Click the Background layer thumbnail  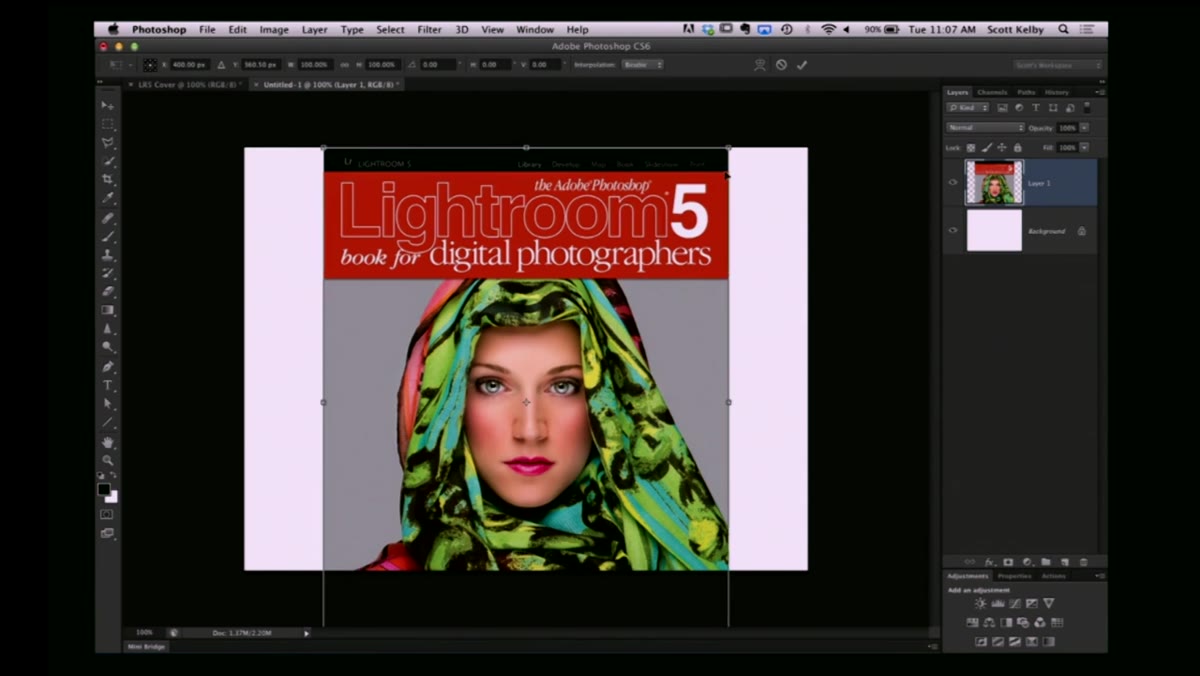click(994, 230)
